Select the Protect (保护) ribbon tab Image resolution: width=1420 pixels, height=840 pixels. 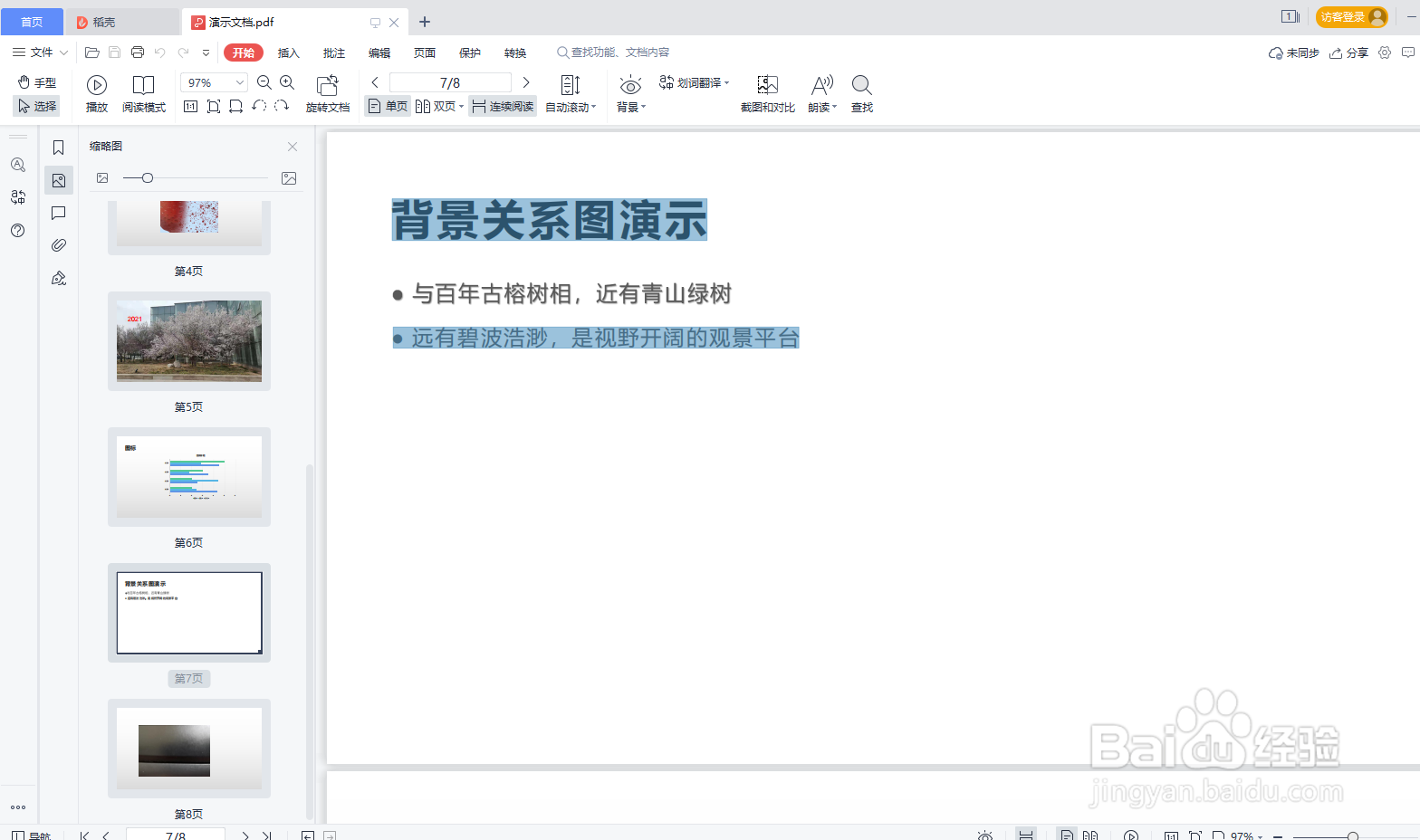(470, 52)
